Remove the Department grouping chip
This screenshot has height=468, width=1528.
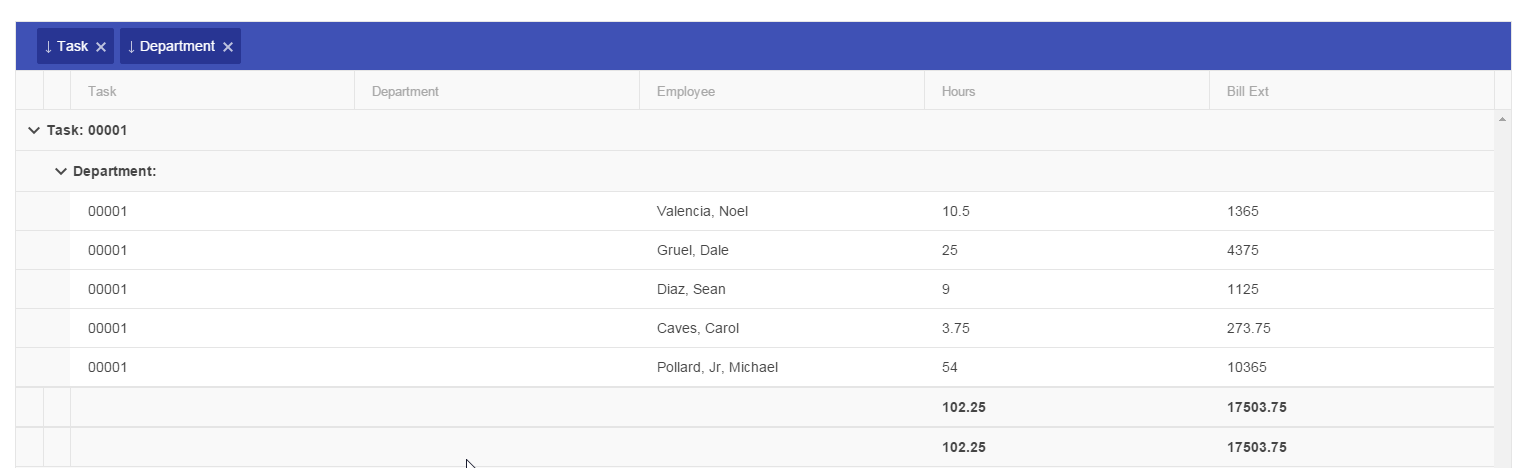(228, 47)
